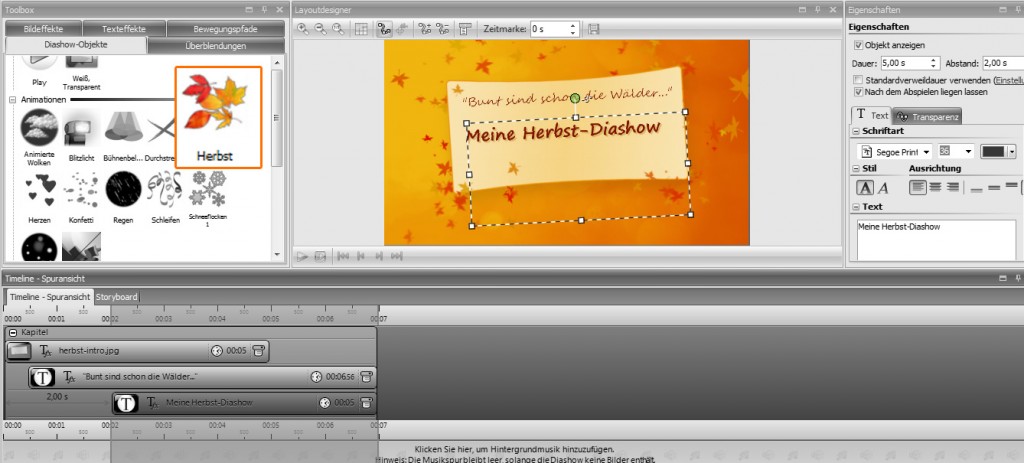
Task: Select left text alignment icon
Action: point(917,187)
